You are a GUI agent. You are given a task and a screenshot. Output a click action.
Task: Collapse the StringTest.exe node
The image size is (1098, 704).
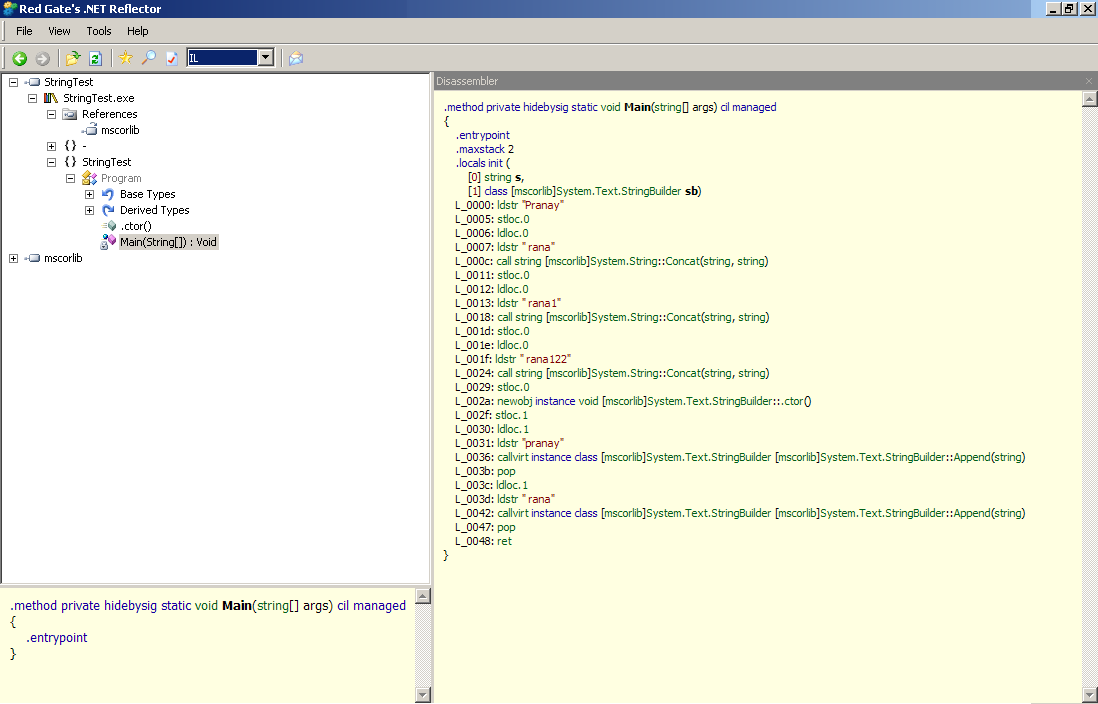[32, 99]
